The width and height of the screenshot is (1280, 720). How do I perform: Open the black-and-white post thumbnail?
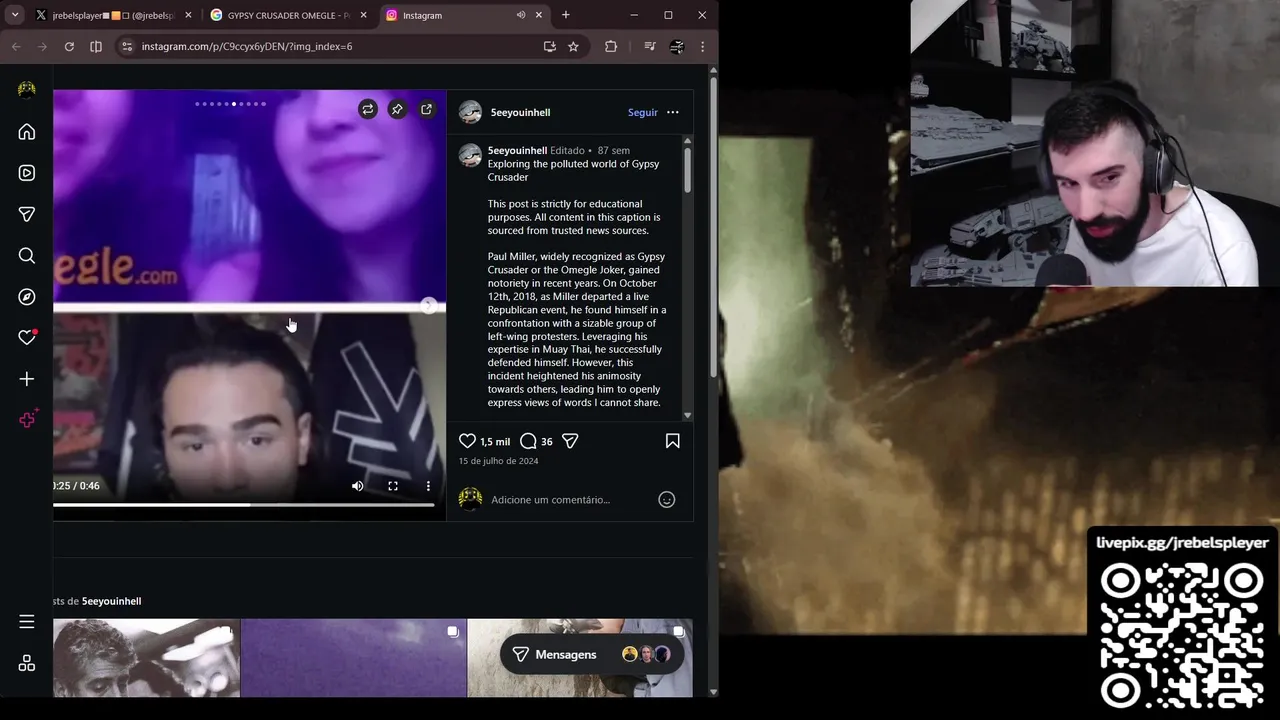(146, 658)
